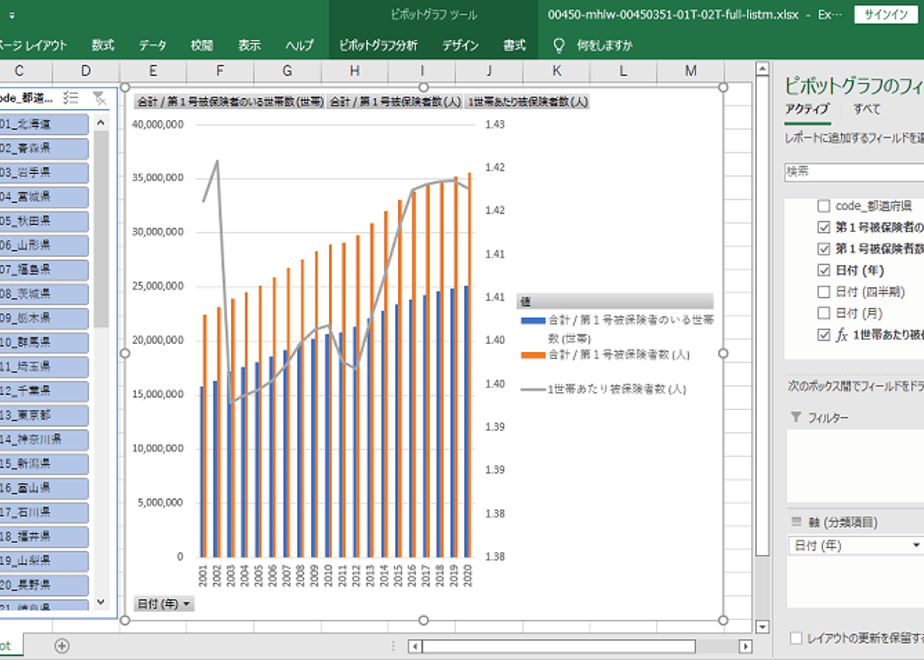Click gray legend line for 1世帯あたり被保険者数
Screen dimensions: 924x660
point(533,390)
